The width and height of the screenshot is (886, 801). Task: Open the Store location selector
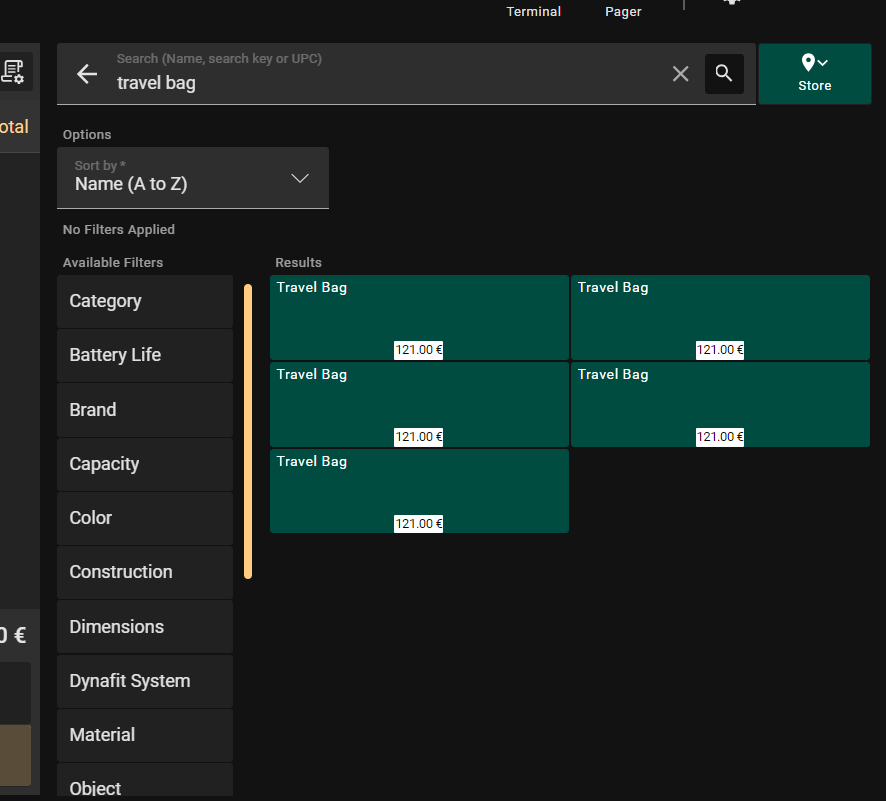814,74
